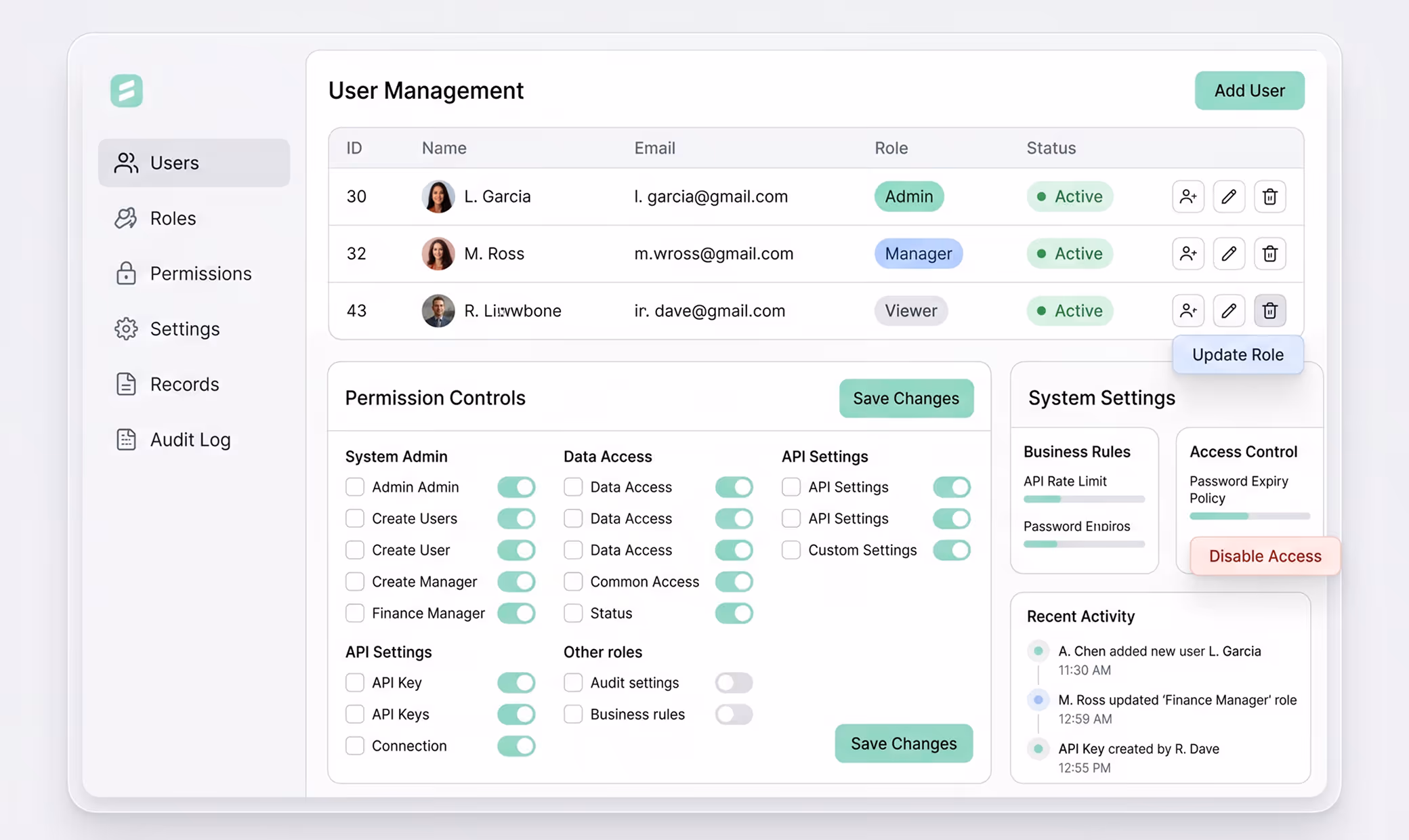Check the Admin Admin checkbox
Viewport: 1409px width, 840px height.
pyautogui.click(x=355, y=486)
